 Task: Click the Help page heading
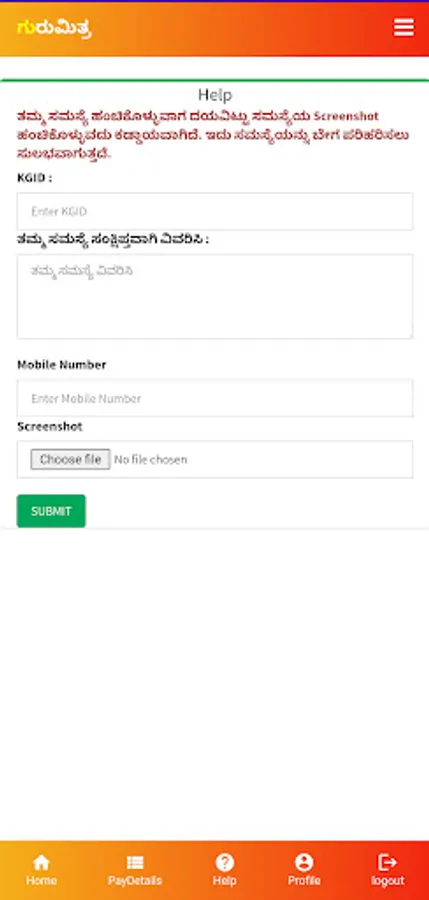(x=215, y=95)
